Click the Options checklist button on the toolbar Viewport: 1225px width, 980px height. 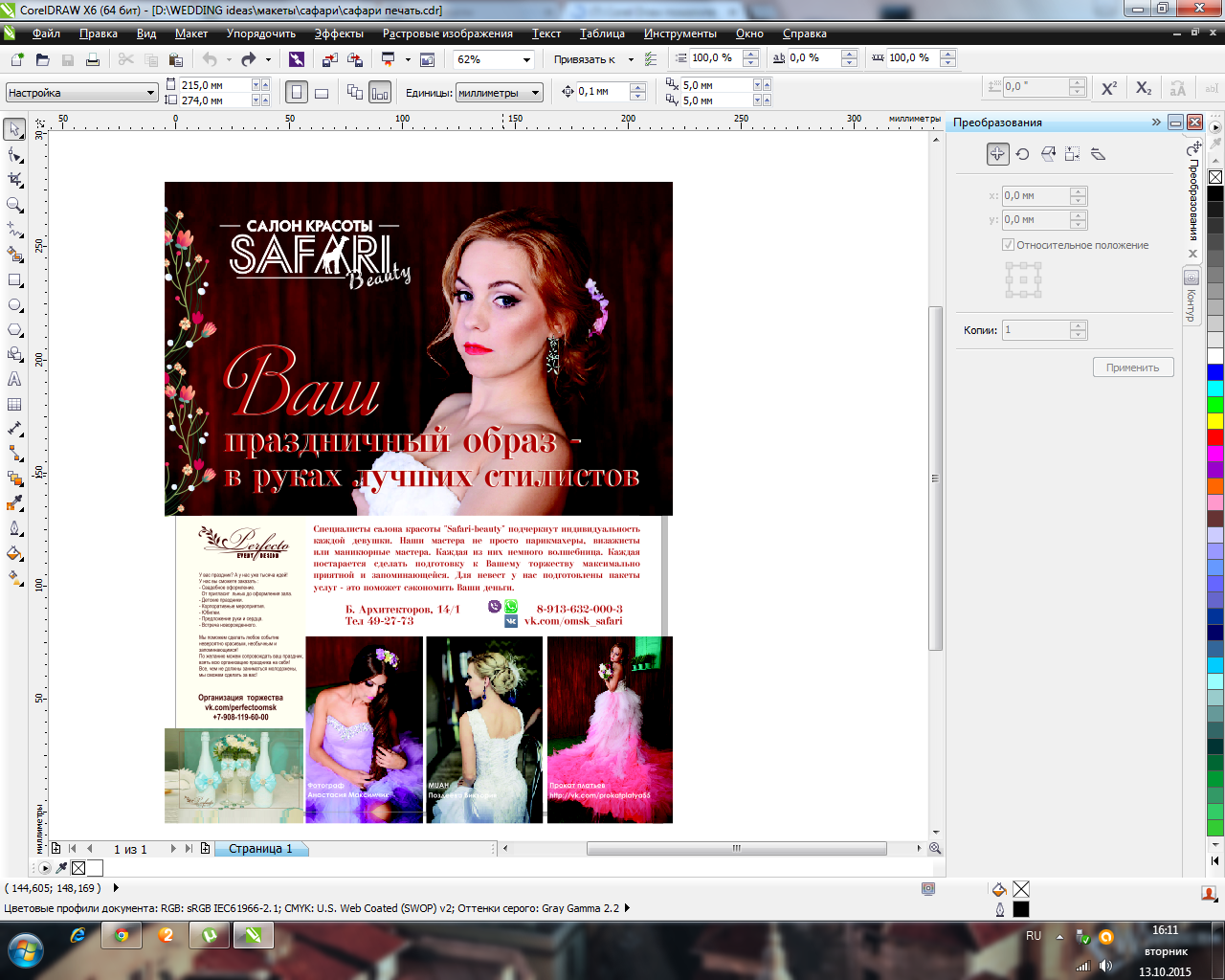point(651,59)
